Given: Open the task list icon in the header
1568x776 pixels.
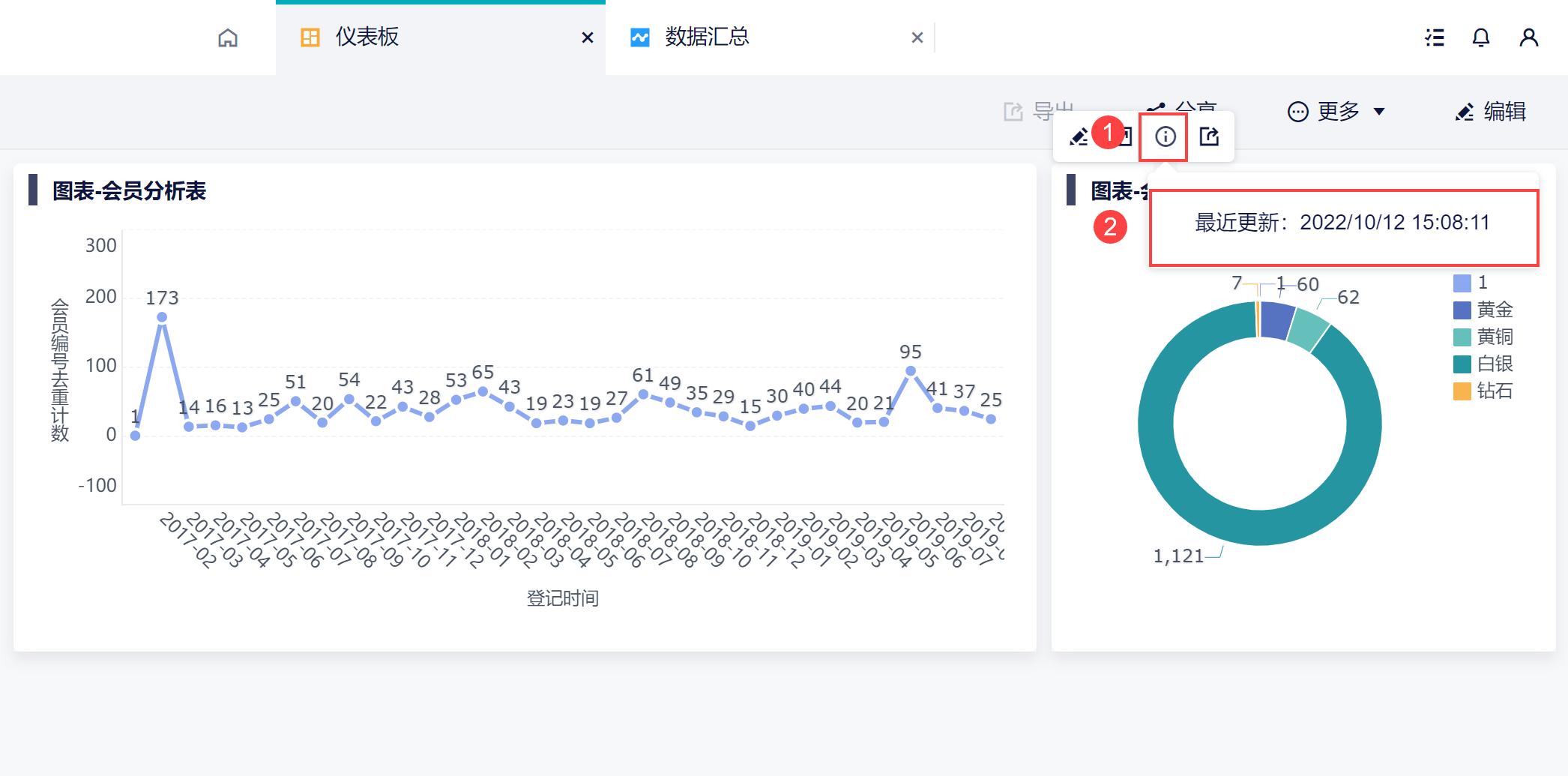Looking at the screenshot, I should tap(1435, 37).
